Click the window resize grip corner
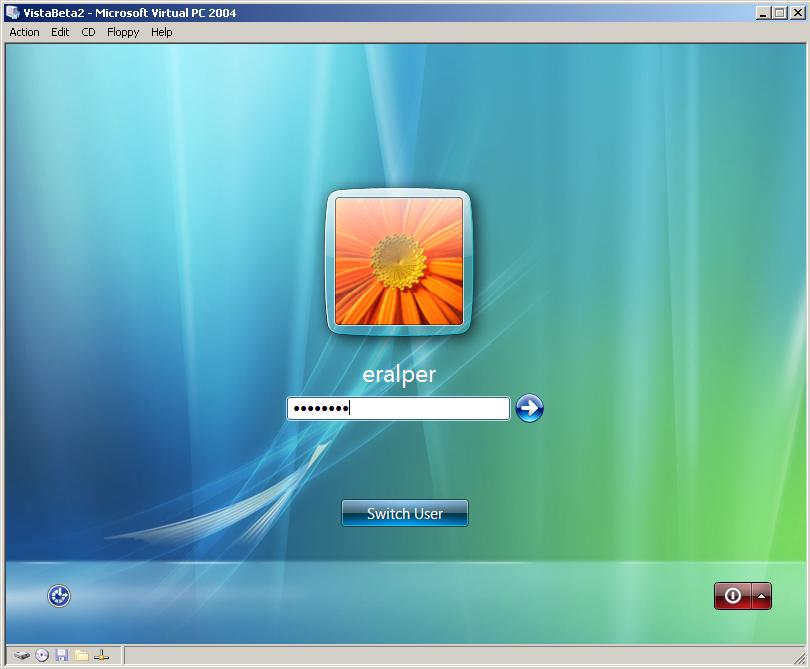Image resolution: width=810 pixels, height=669 pixels. click(x=799, y=658)
